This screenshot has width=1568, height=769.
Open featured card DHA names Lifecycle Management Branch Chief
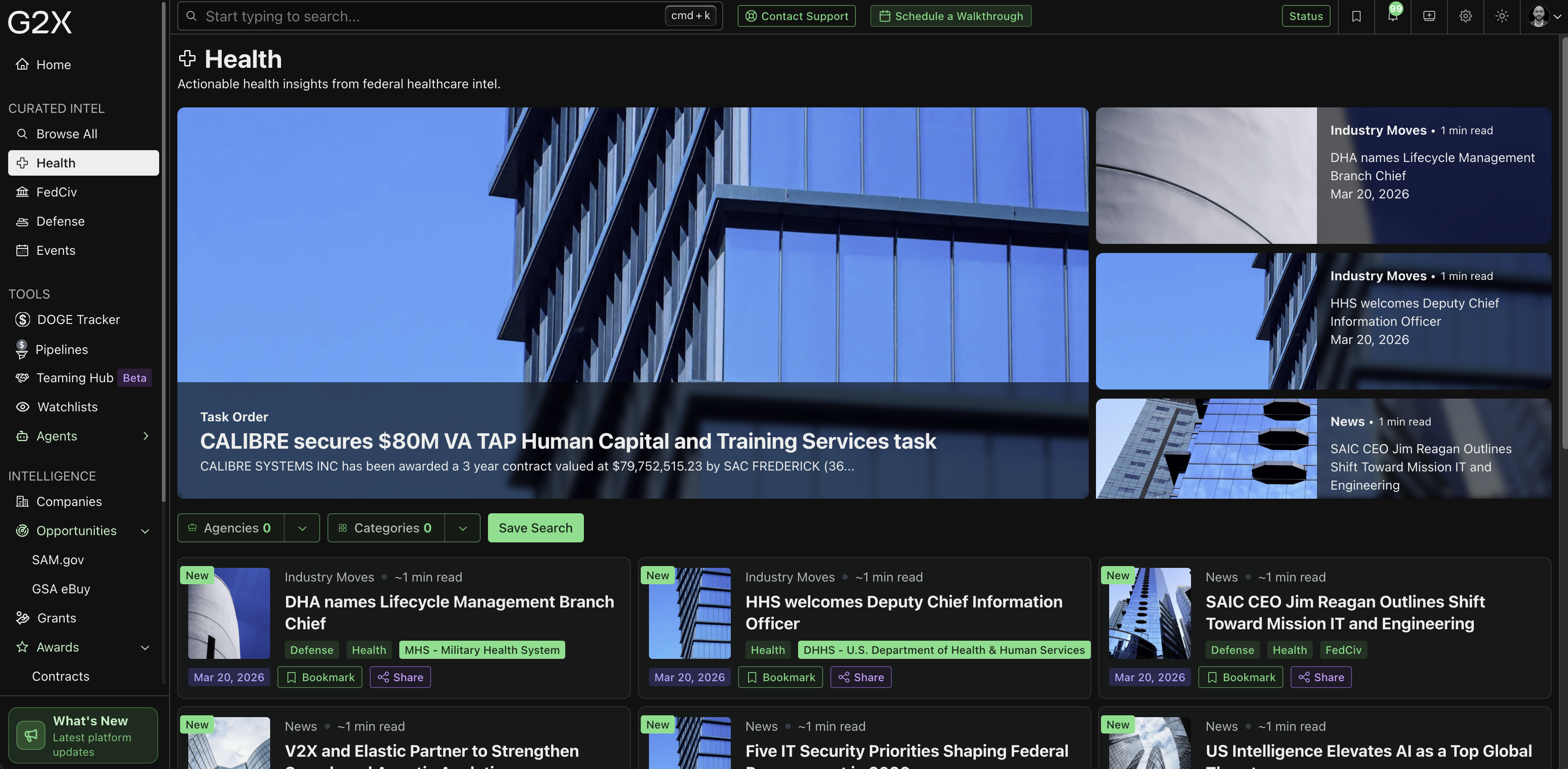tap(1323, 176)
